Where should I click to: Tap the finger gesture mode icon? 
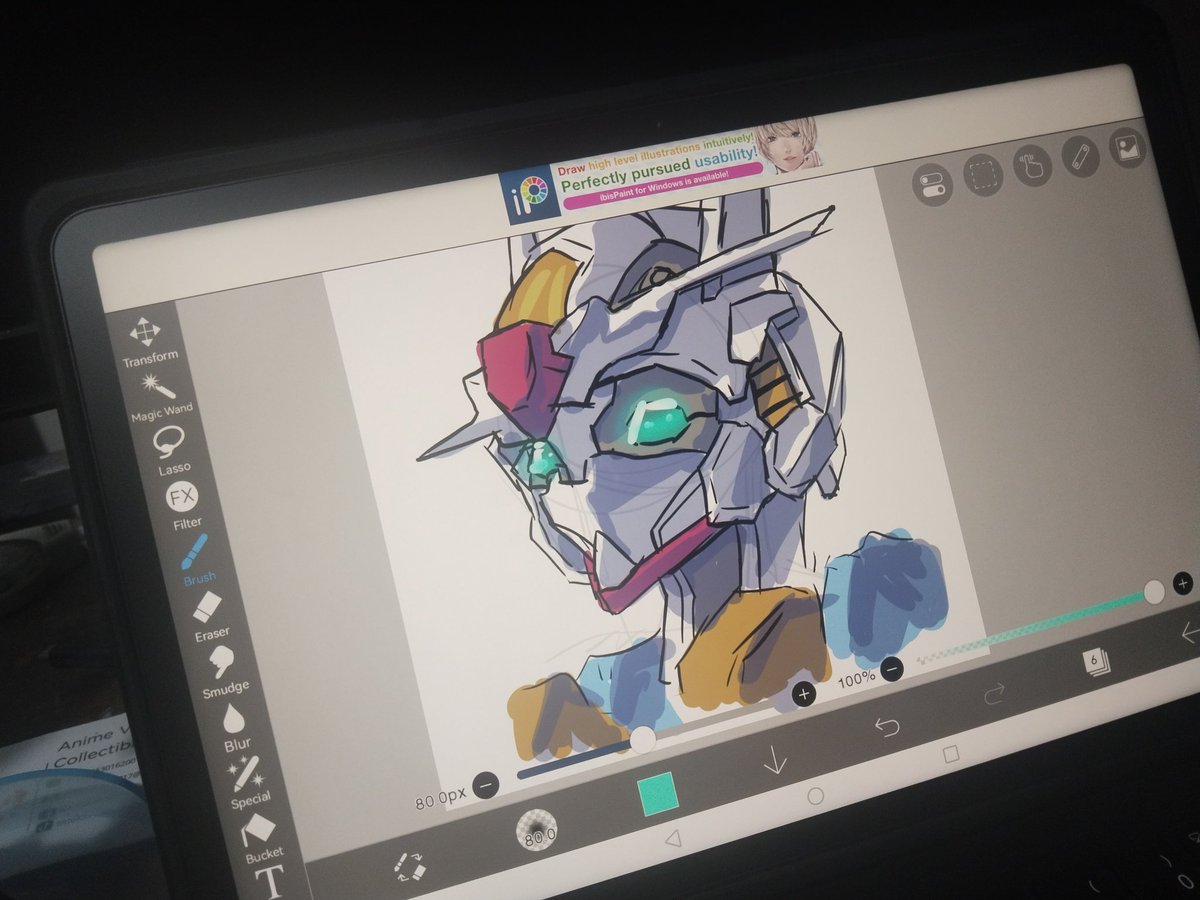tap(1032, 165)
